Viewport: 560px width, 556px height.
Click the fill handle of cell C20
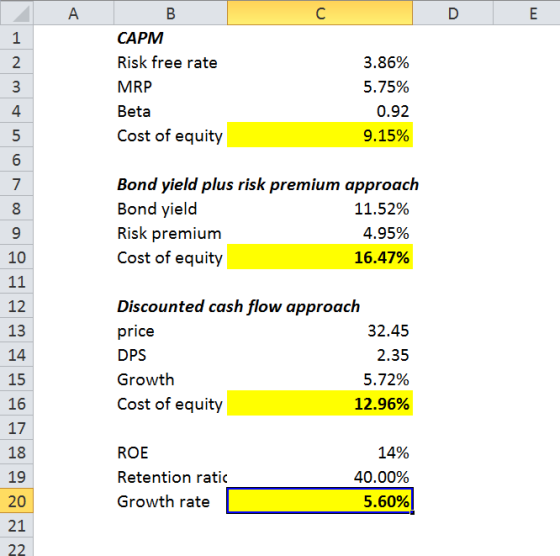pos(412,513)
